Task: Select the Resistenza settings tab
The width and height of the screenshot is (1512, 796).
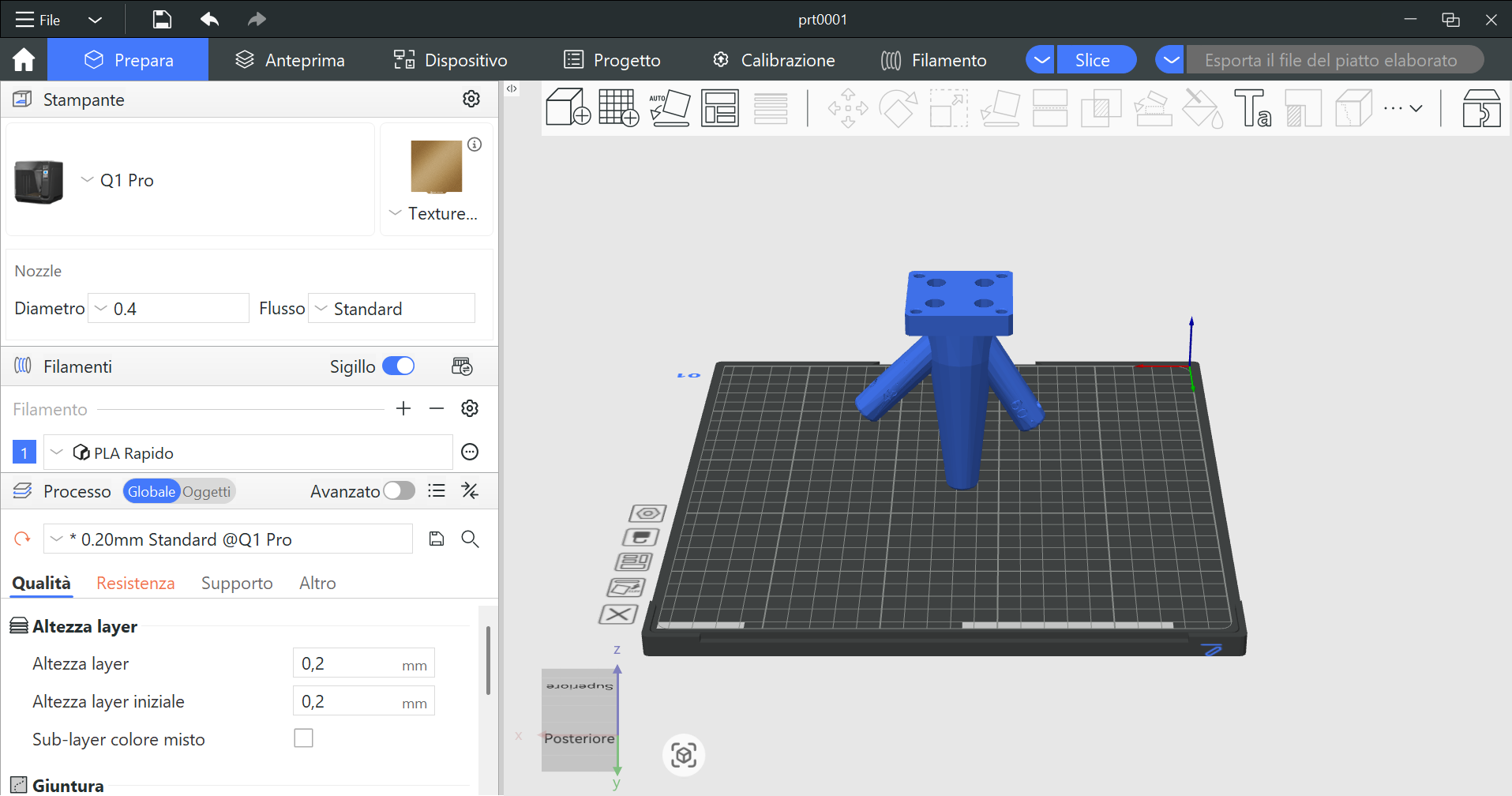Action: (136, 583)
